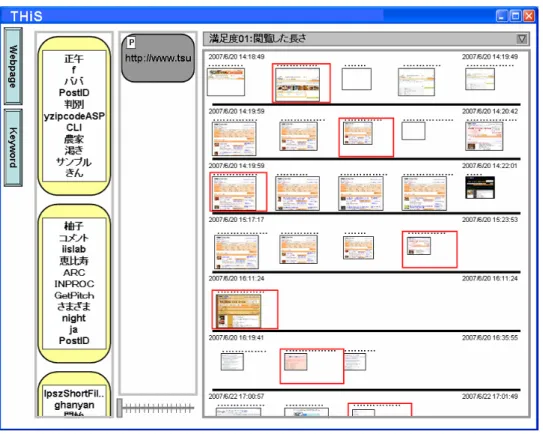Select keyword パパ
543x434 pixels.
[74, 81]
